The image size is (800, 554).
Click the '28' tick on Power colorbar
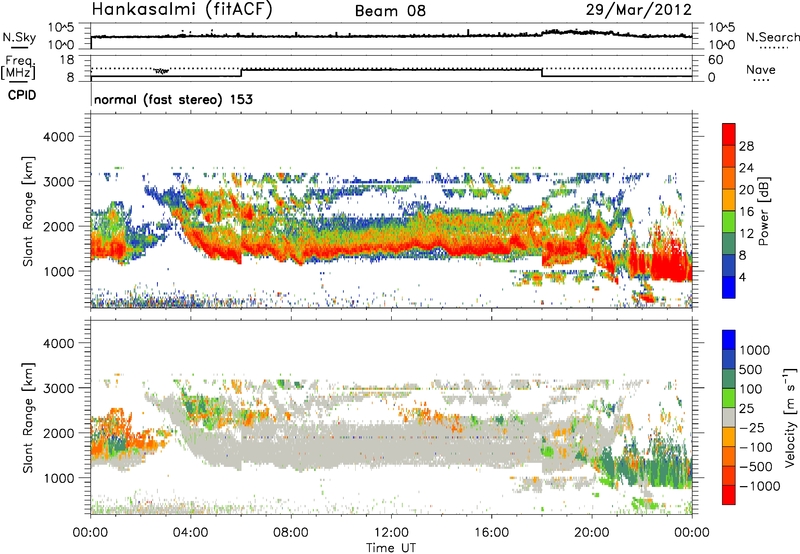[x=746, y=146]
